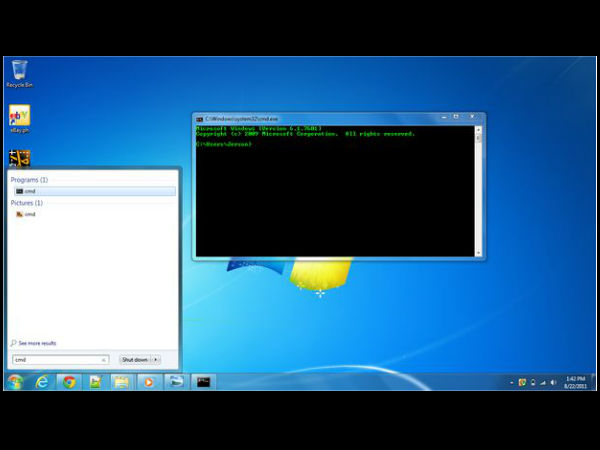Open the green paint app taskbar icon

pos(95,382)
